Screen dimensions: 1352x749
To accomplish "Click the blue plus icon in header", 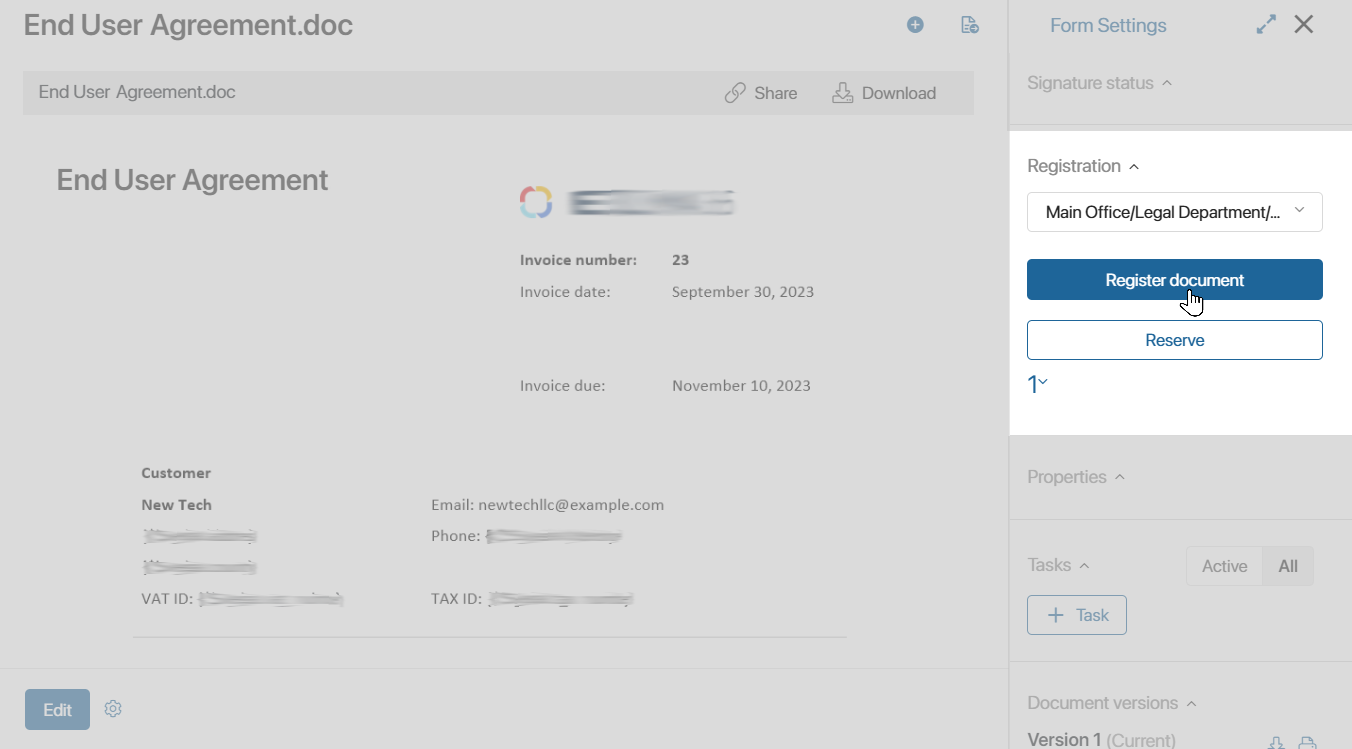I will click(x=915, y=25).
